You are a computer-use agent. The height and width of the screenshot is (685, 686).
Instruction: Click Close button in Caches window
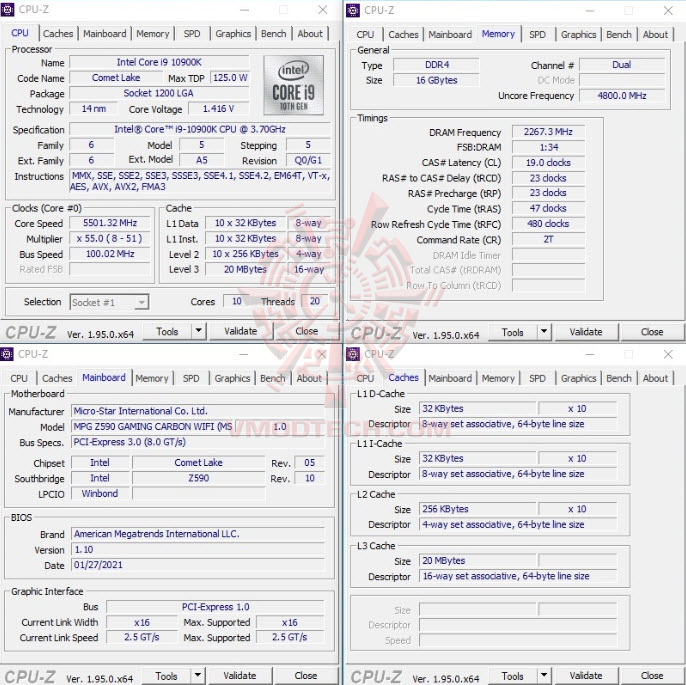click(x=652, y=676)
